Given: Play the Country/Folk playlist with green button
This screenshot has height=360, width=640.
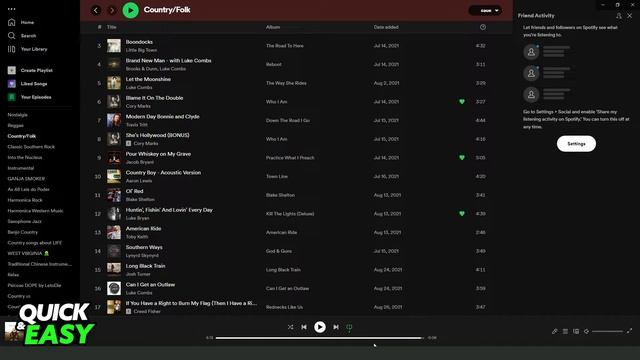Looking at the screenshot, I should point(131,10).
